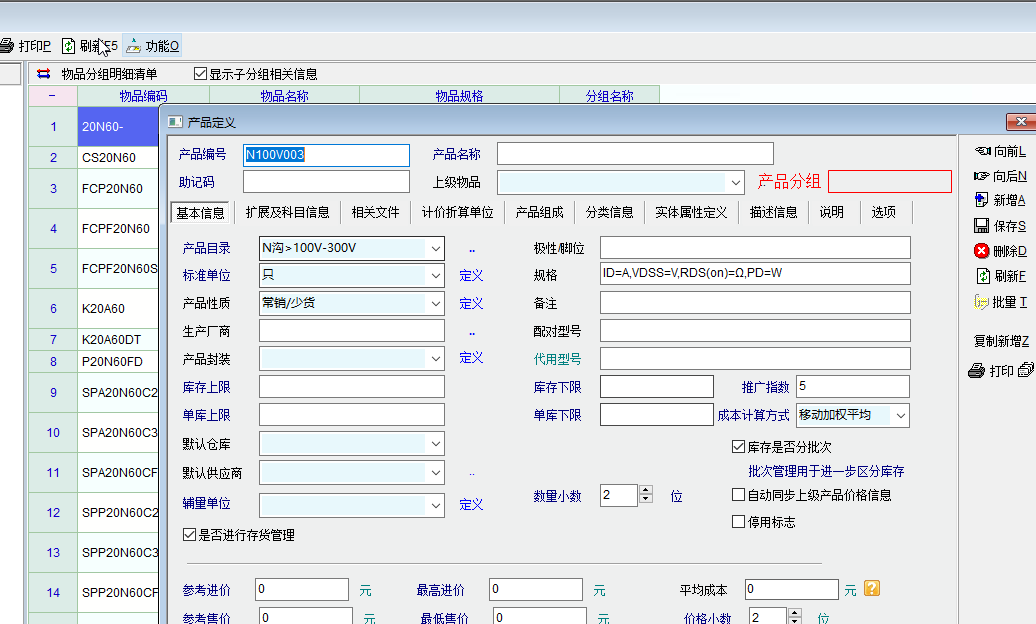Uncheck the 库存是否分批次 checkbox

(739, 447)
